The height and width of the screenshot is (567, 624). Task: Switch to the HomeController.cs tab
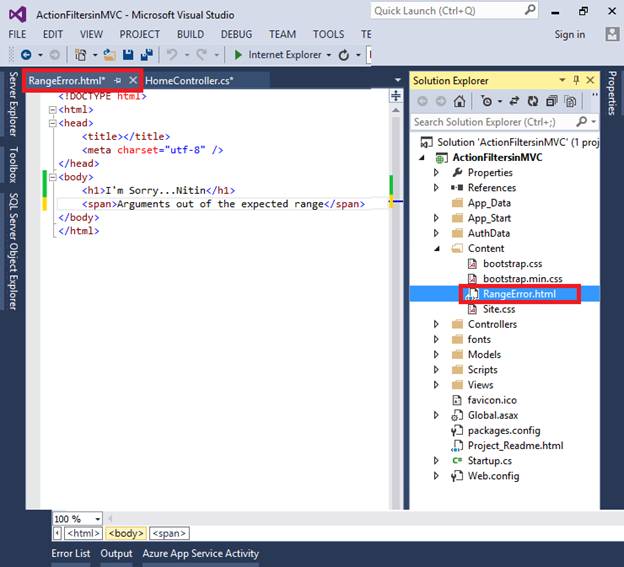188,80
